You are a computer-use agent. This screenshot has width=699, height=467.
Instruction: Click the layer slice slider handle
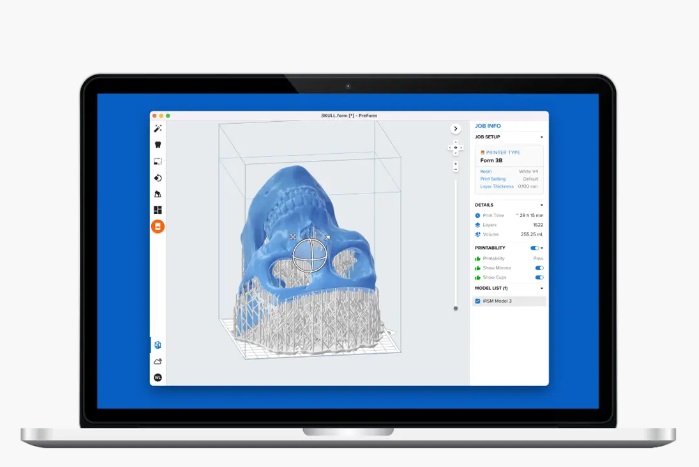pyautogui.click(x=456, y=308)
